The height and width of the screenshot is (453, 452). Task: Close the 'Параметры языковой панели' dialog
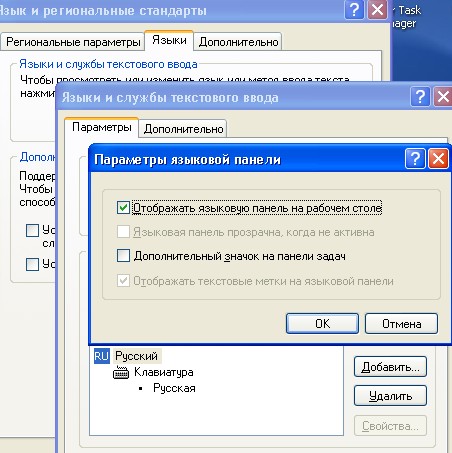click(438, 159)
